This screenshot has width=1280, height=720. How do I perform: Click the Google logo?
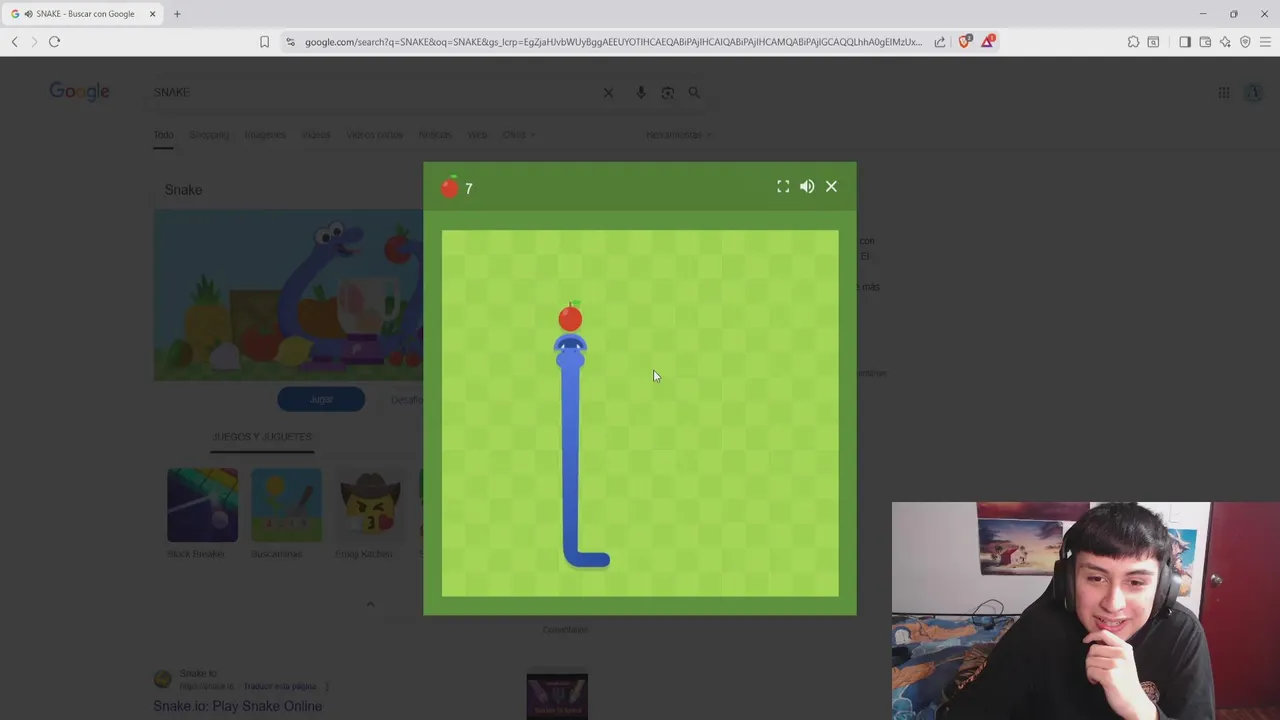click(x=80, y=92)
